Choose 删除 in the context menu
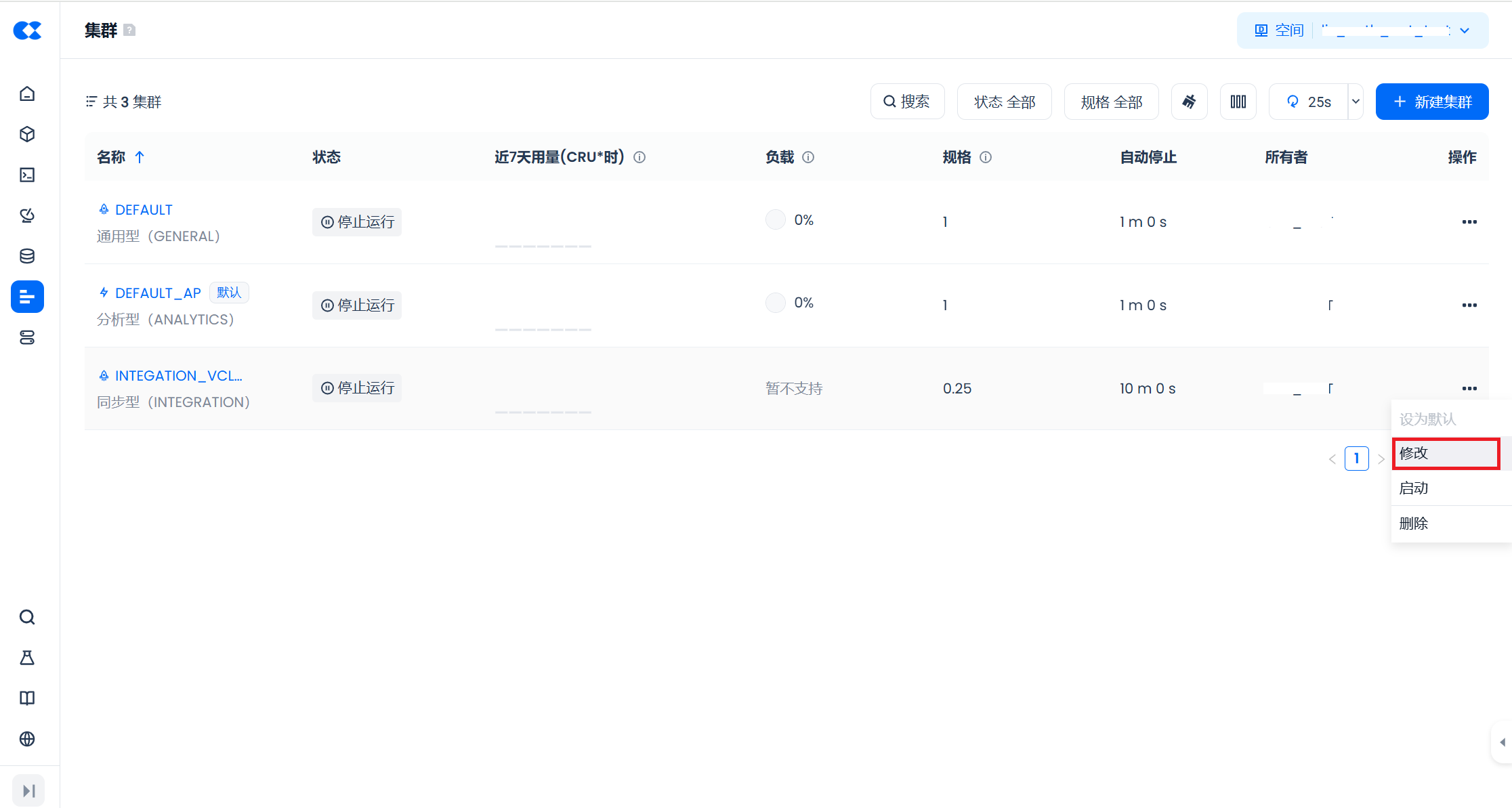Screen dimensions: 1512x808 tap(1414, 524)
